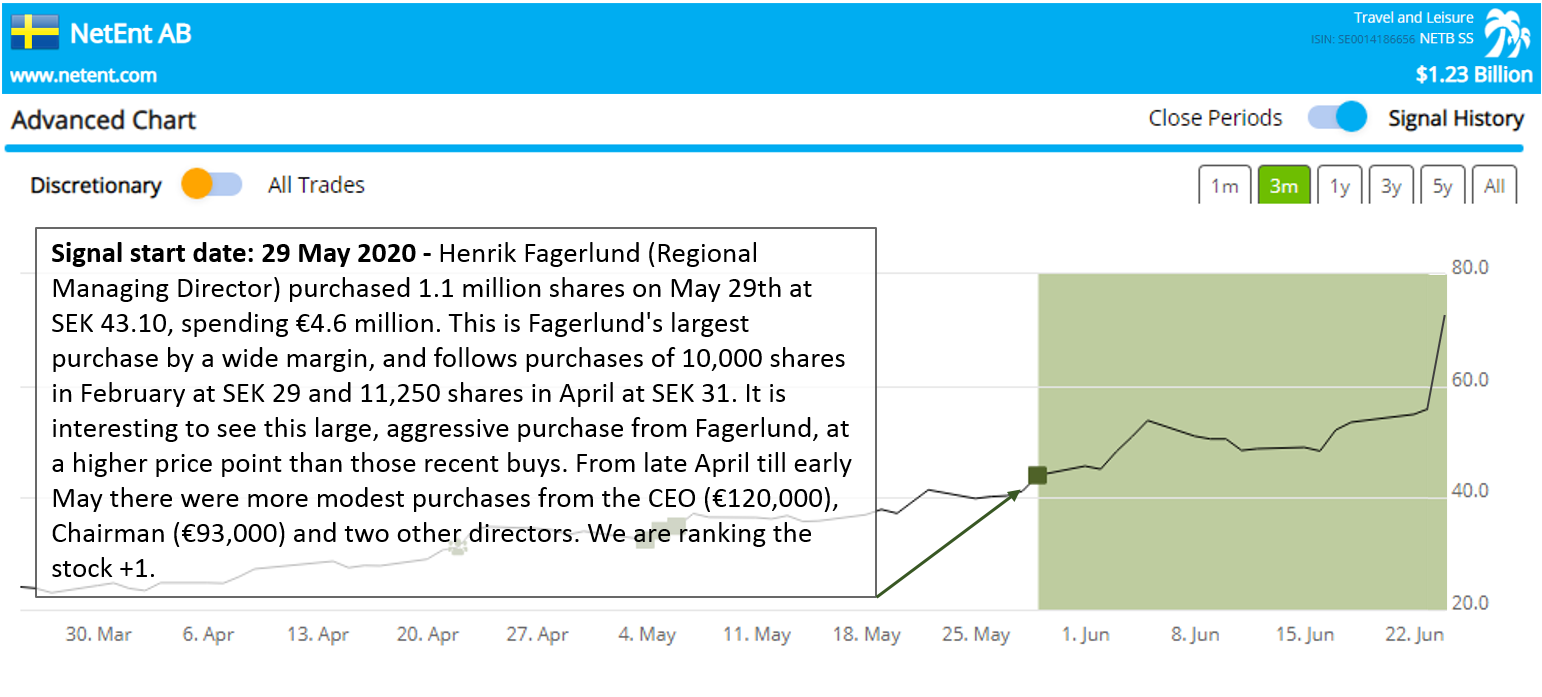
Task: Show All time chart range
Action: pos(1494,186)
